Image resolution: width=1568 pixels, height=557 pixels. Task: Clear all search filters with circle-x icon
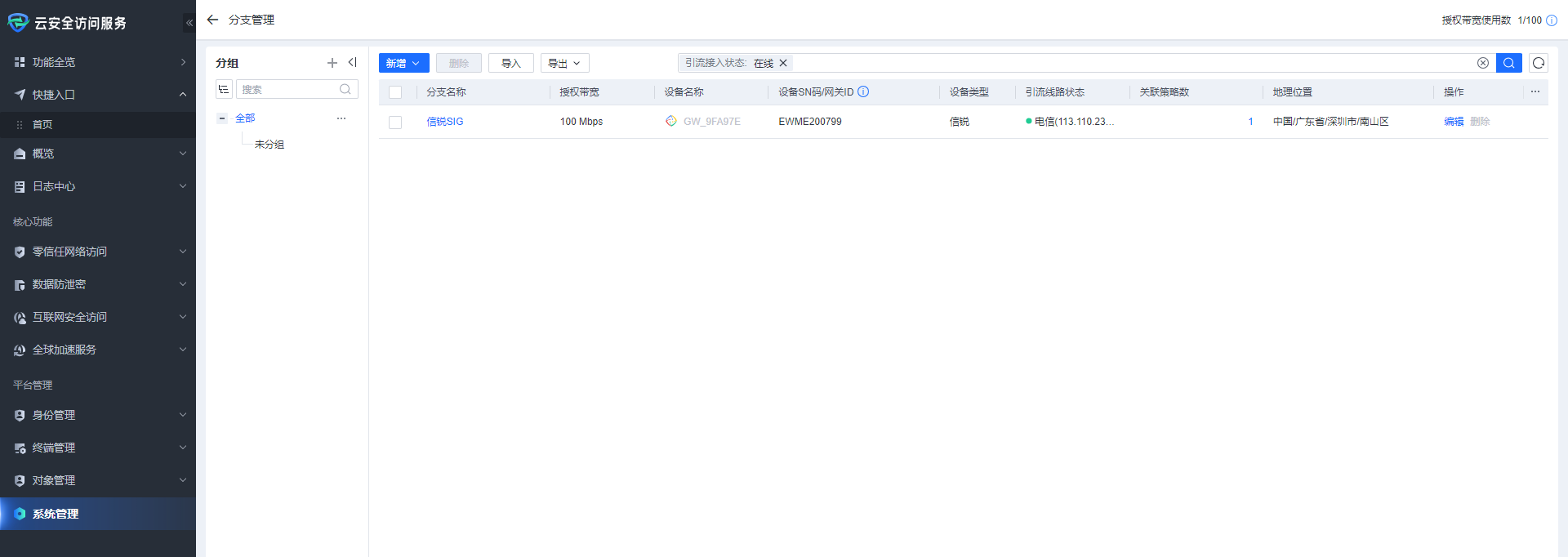click(x=1483, y=63)
